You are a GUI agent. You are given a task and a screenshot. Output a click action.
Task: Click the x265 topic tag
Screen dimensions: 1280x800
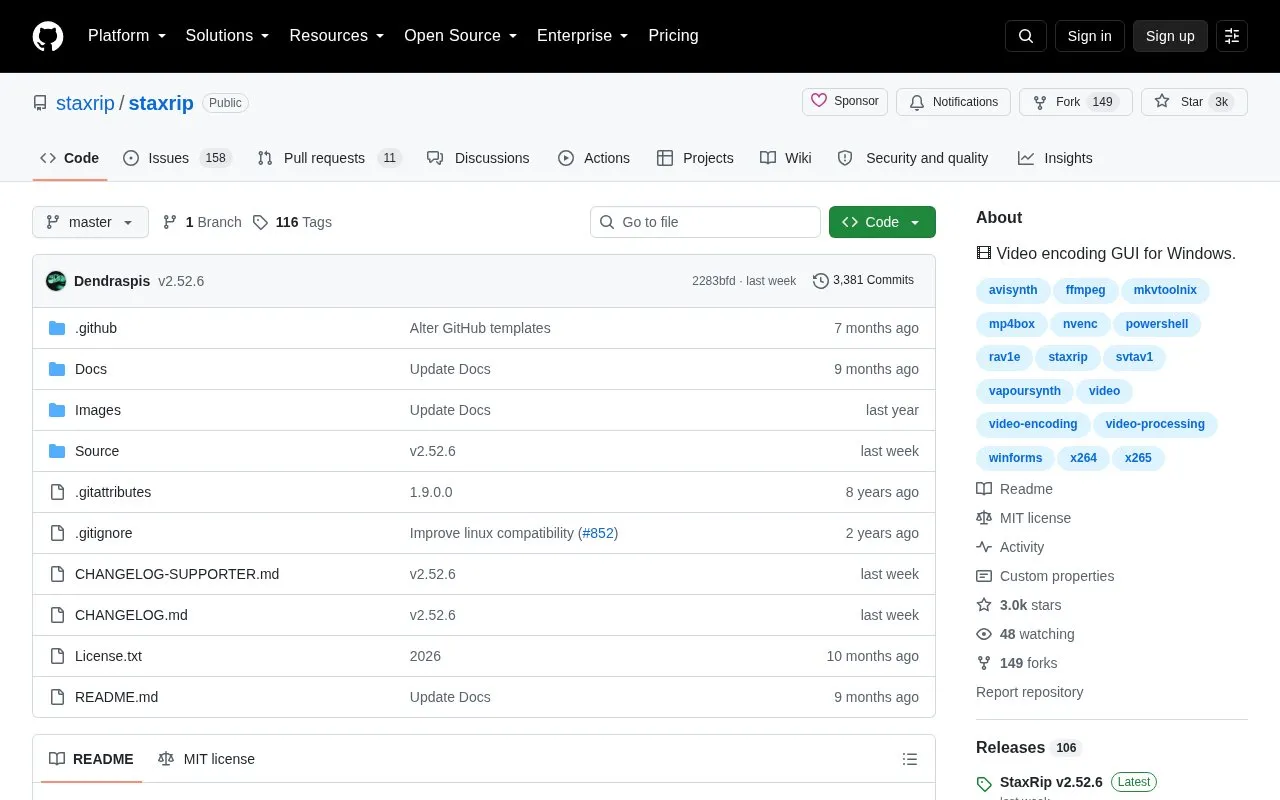point(1138,458)
